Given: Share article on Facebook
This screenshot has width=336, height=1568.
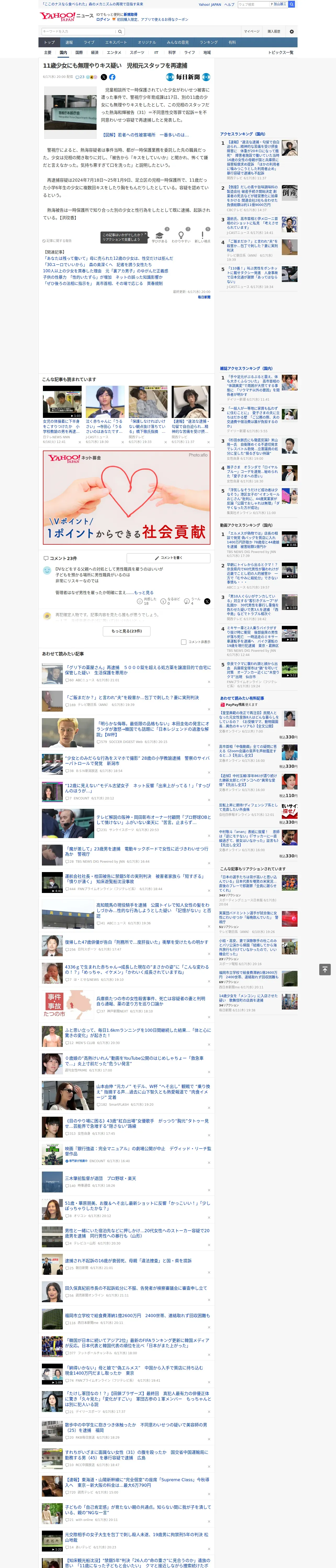Looking at the screenshot, I should point(112,77).
